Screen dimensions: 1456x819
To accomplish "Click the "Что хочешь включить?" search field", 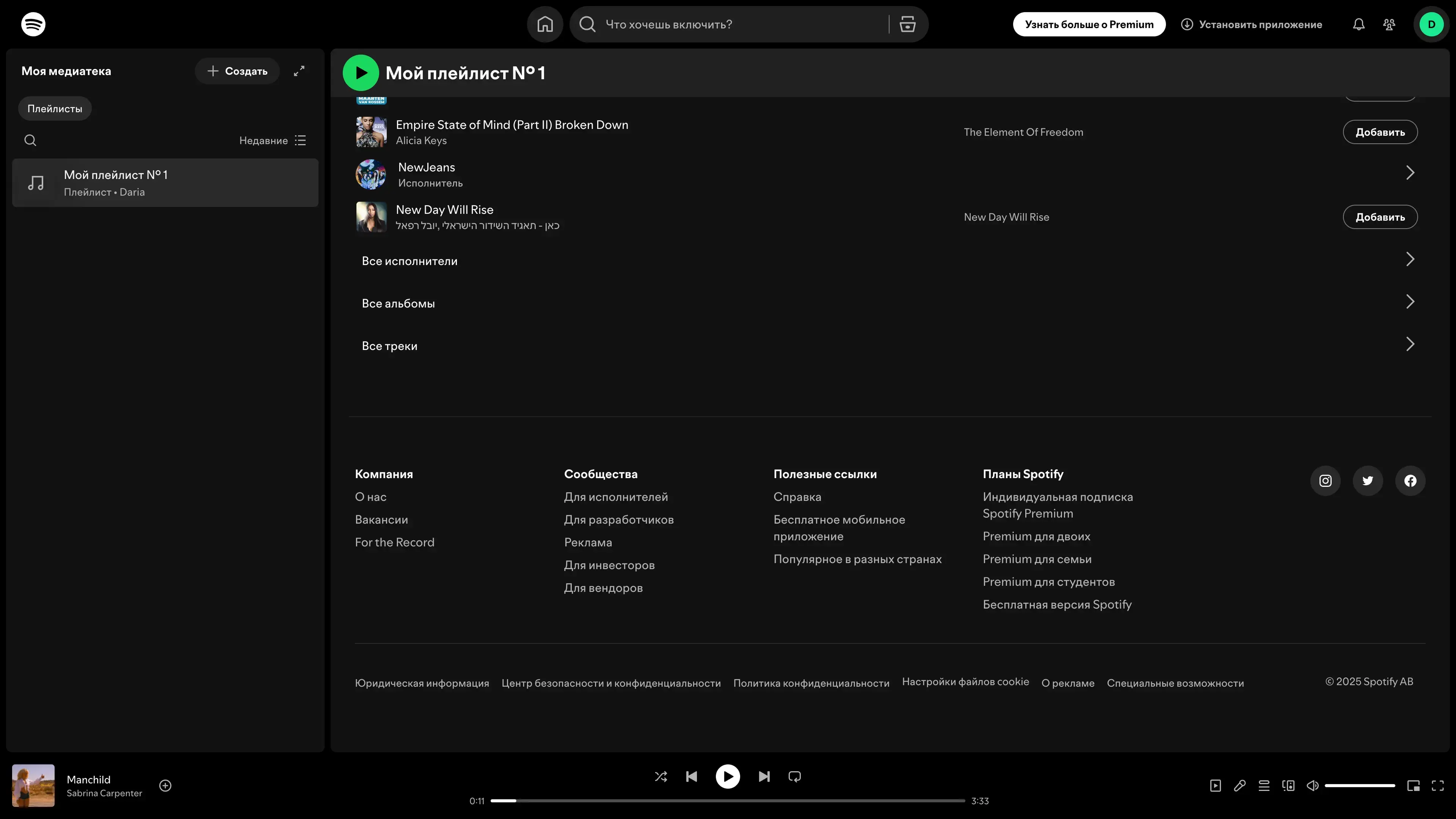I will point(735,24).
